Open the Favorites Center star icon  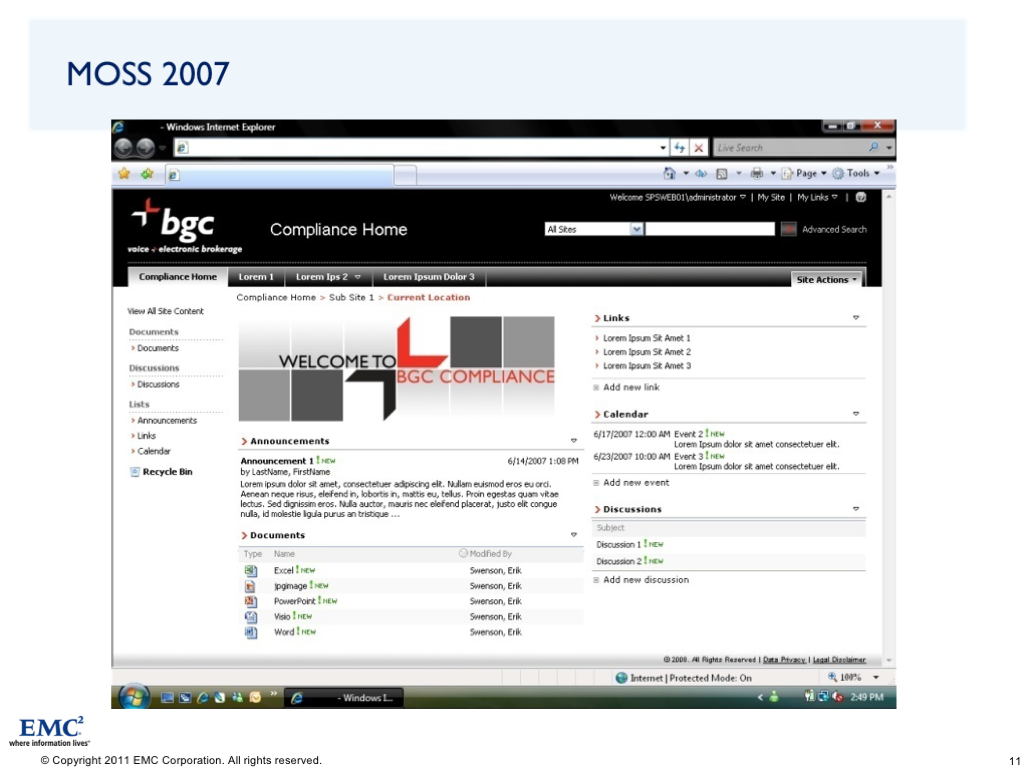(124, 174)
